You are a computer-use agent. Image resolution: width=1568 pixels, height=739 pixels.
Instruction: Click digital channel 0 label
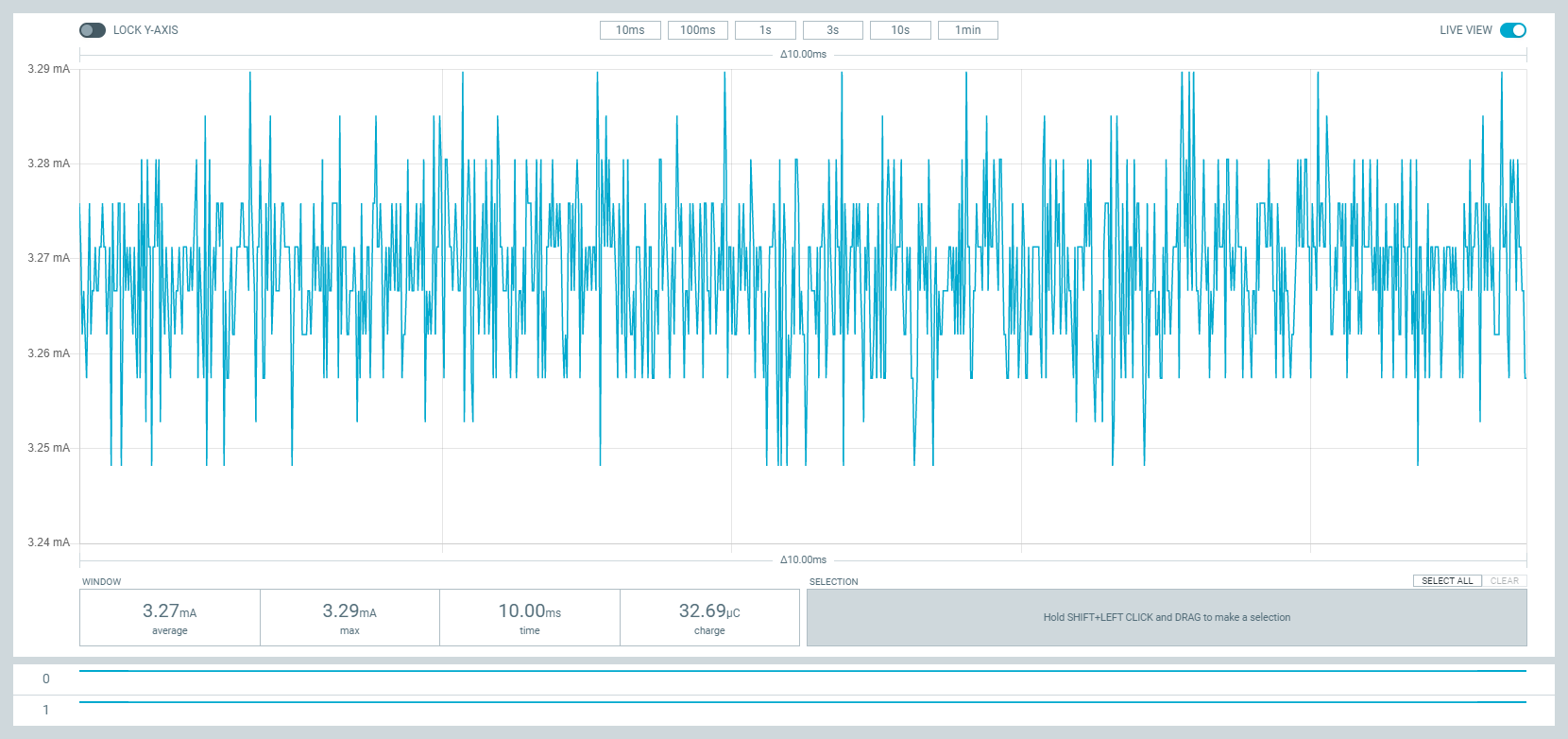coord(45,679)
